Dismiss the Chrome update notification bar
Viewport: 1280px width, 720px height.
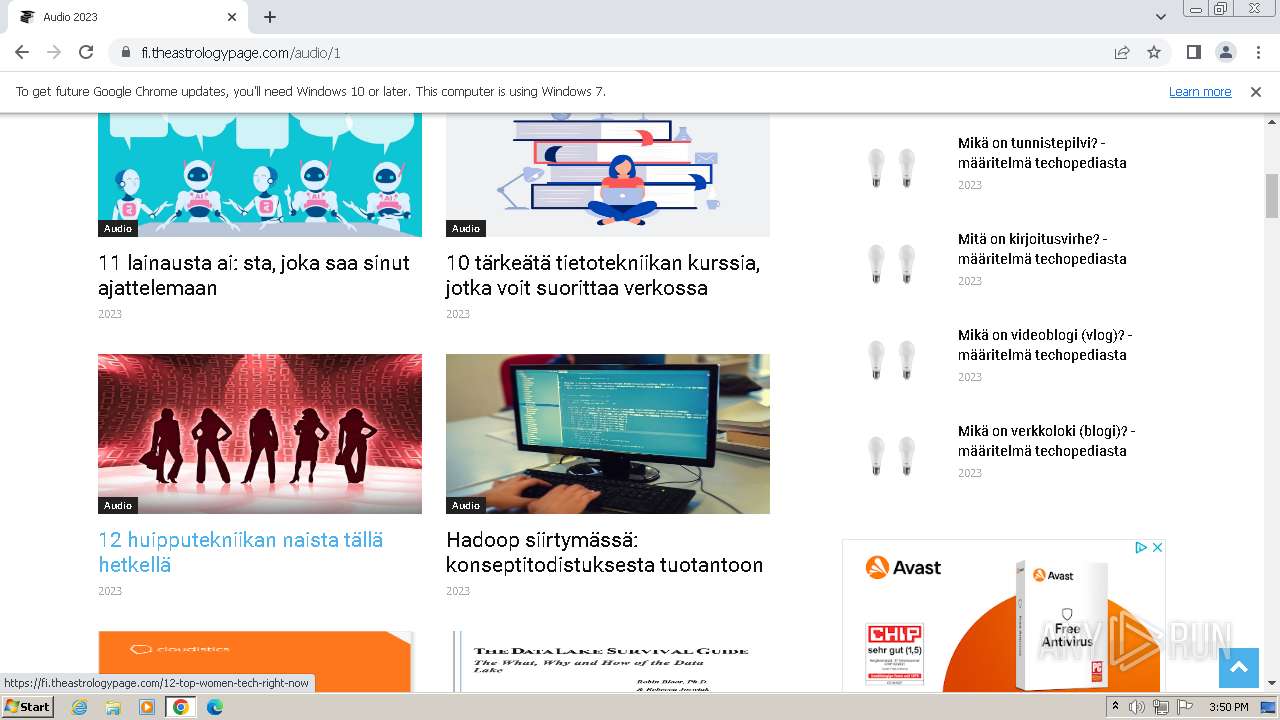click(1256, 91)
